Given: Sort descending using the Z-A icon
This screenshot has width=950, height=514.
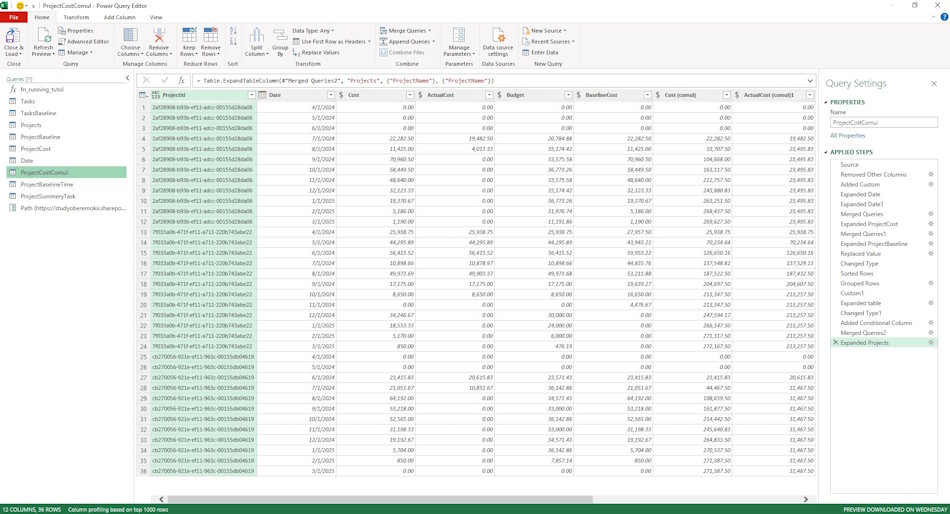Looking at the screenshot, I should 233,41.
